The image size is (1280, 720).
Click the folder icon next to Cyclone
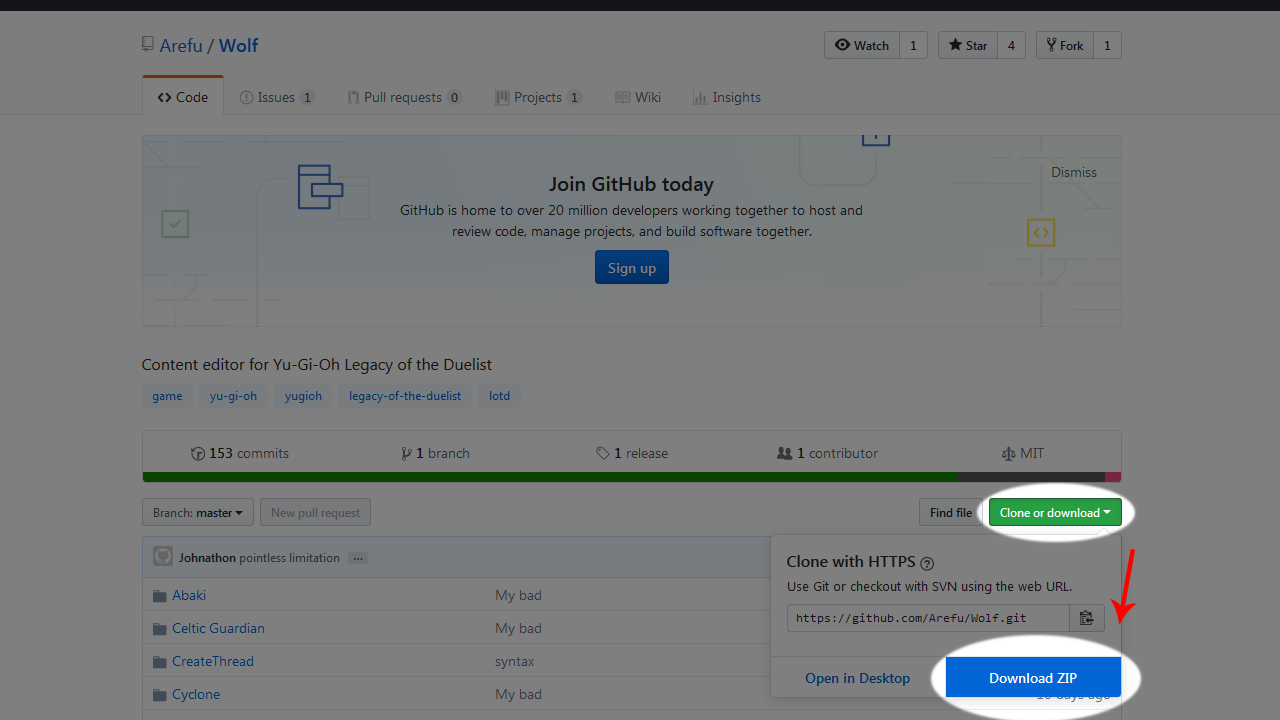(159, 695)
